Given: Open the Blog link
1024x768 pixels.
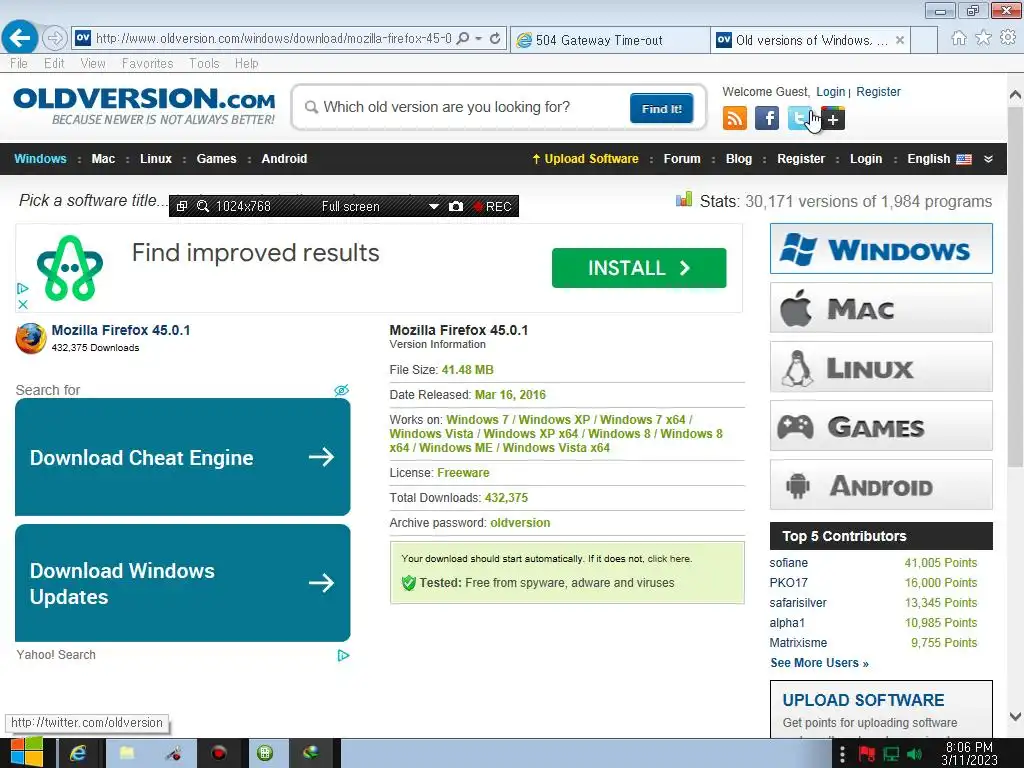Looking at the screenshot, I should [x=739, y=159].
